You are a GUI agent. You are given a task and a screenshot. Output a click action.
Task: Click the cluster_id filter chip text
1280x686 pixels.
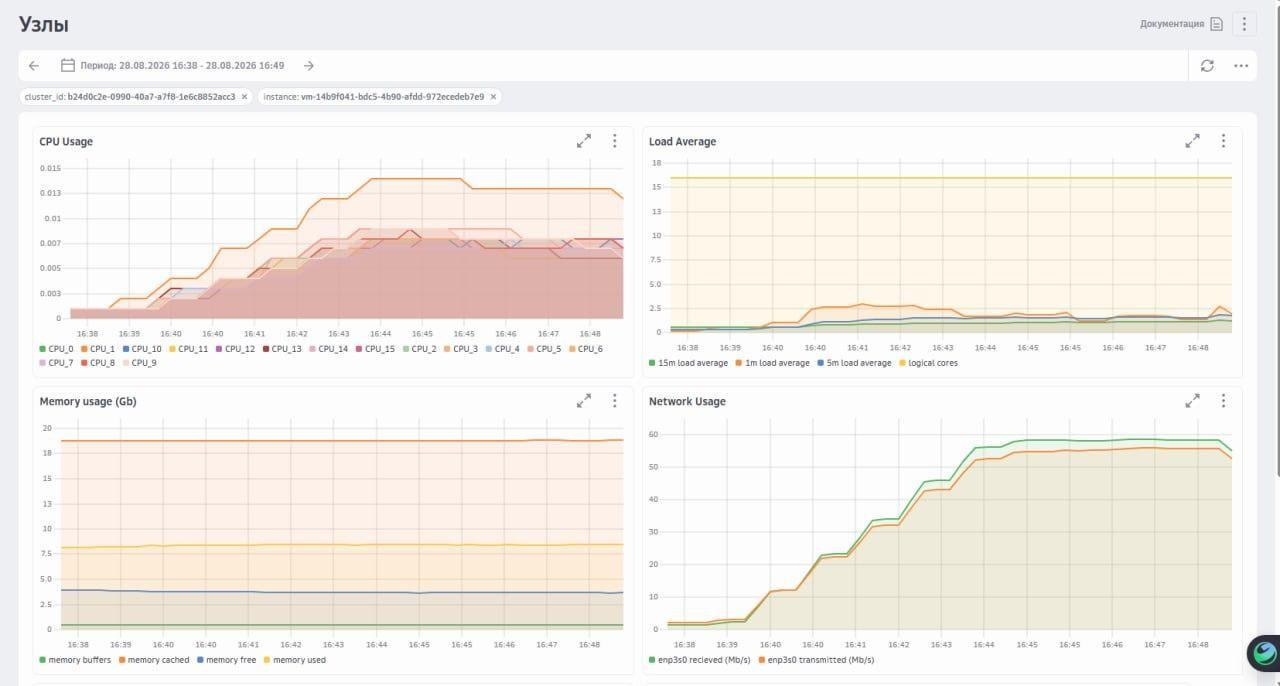coord(130,97)
